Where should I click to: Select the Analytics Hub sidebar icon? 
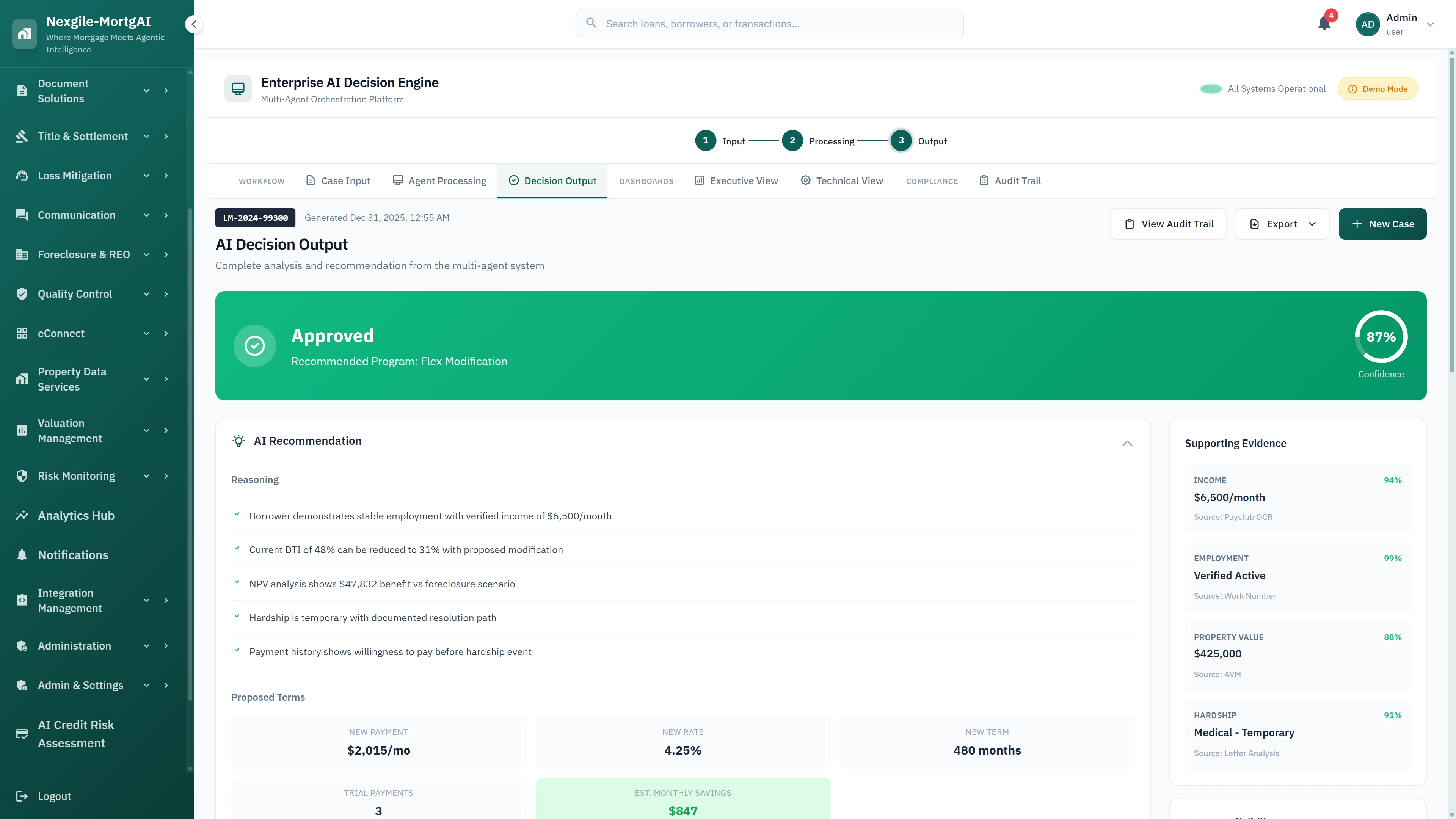tap(22, 516)
